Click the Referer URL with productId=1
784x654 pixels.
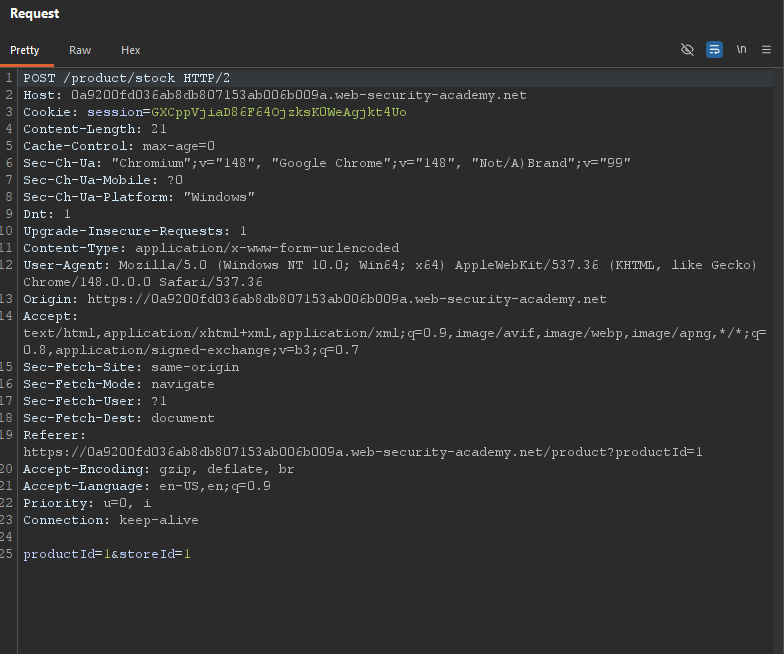[363, 452]
